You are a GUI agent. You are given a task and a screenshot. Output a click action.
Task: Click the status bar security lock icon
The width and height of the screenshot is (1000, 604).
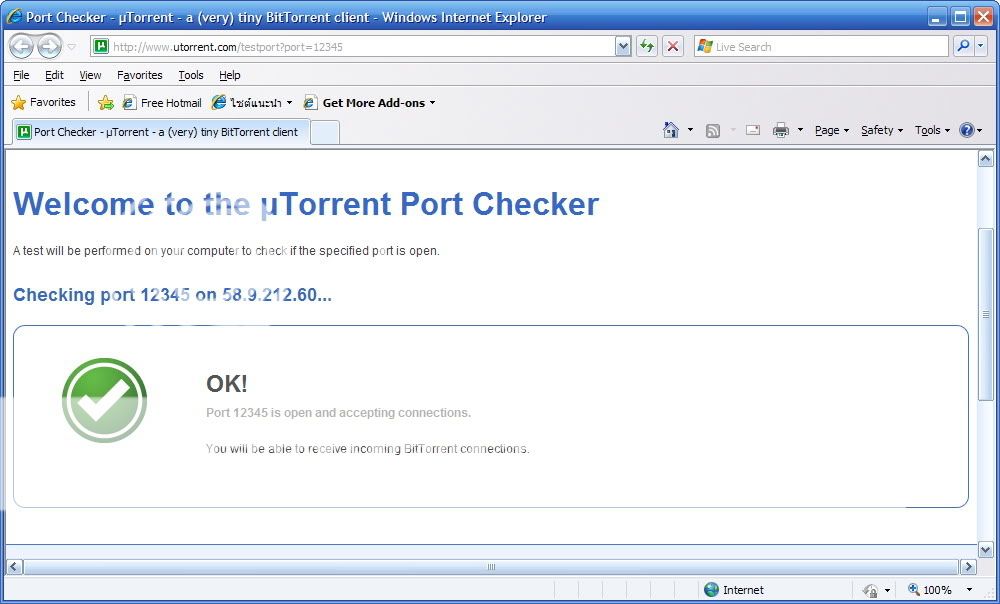coord(870,590)
